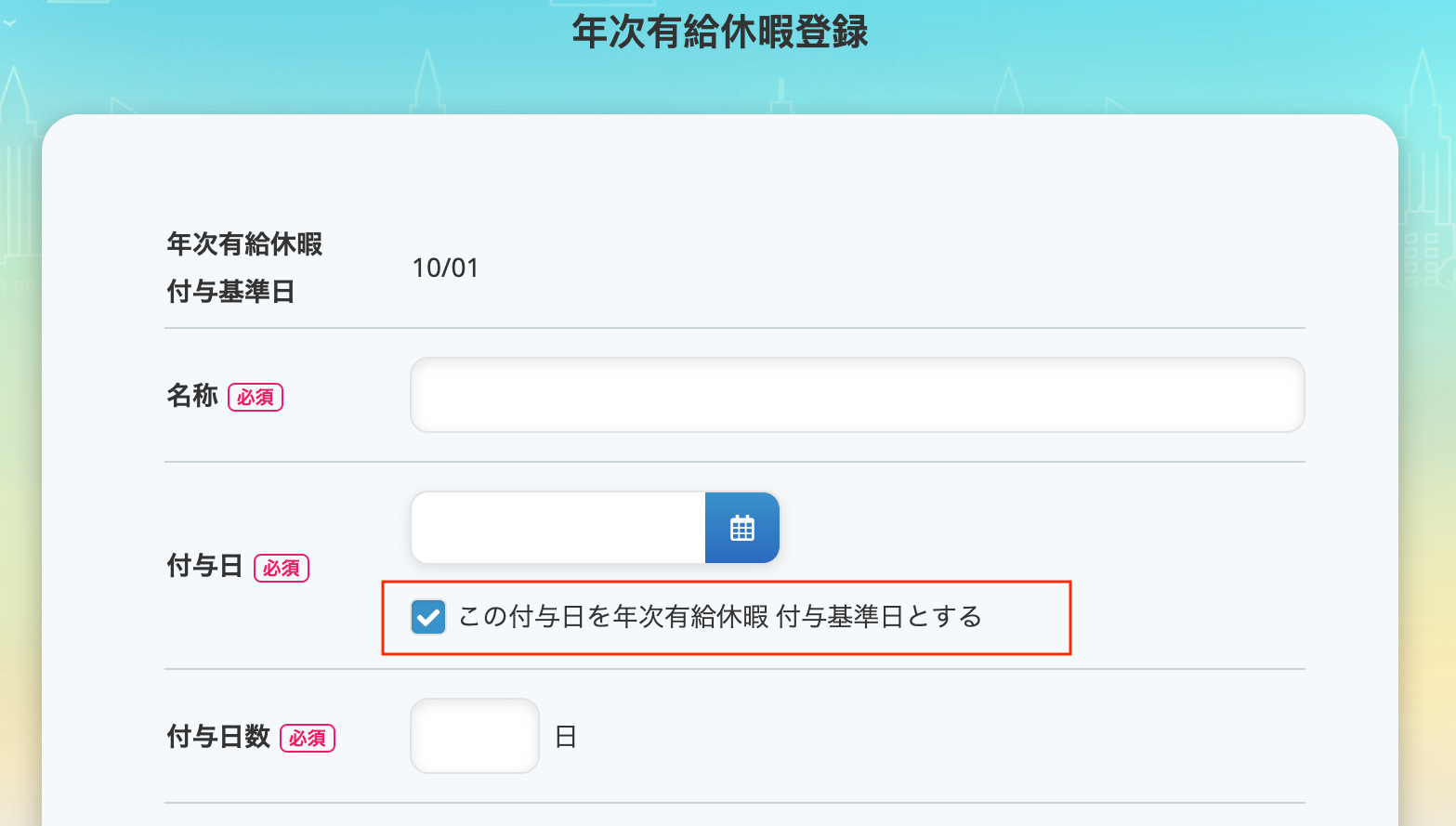The height and width of the screenshot is (826, 1456).
Task: Click the この付与日を年次有給休暇 付与基準日とする label text
Action: pyautogui.click(x=719, y=617)
